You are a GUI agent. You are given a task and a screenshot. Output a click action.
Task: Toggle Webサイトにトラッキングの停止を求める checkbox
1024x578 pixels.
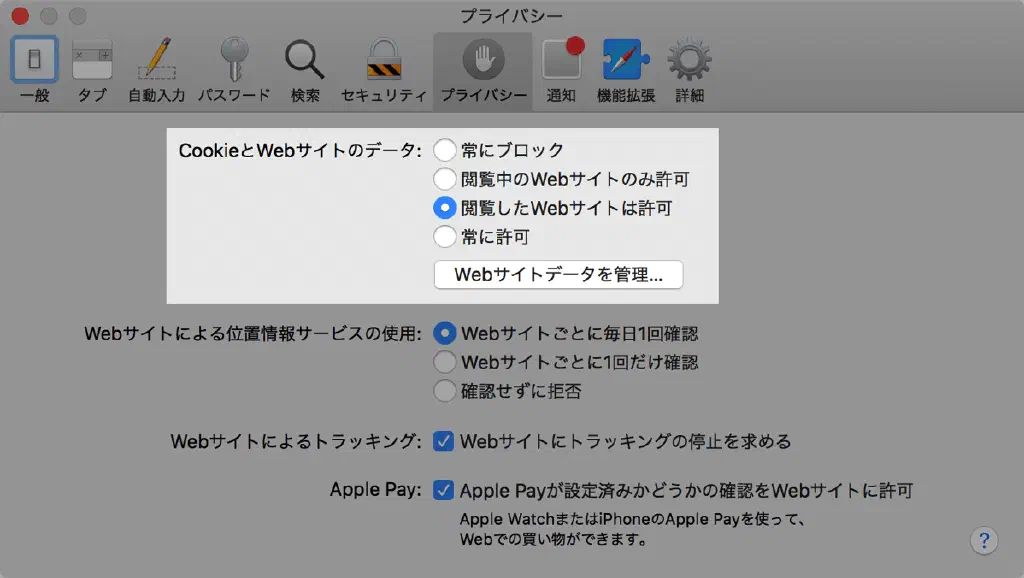click(x=444, y=442)
